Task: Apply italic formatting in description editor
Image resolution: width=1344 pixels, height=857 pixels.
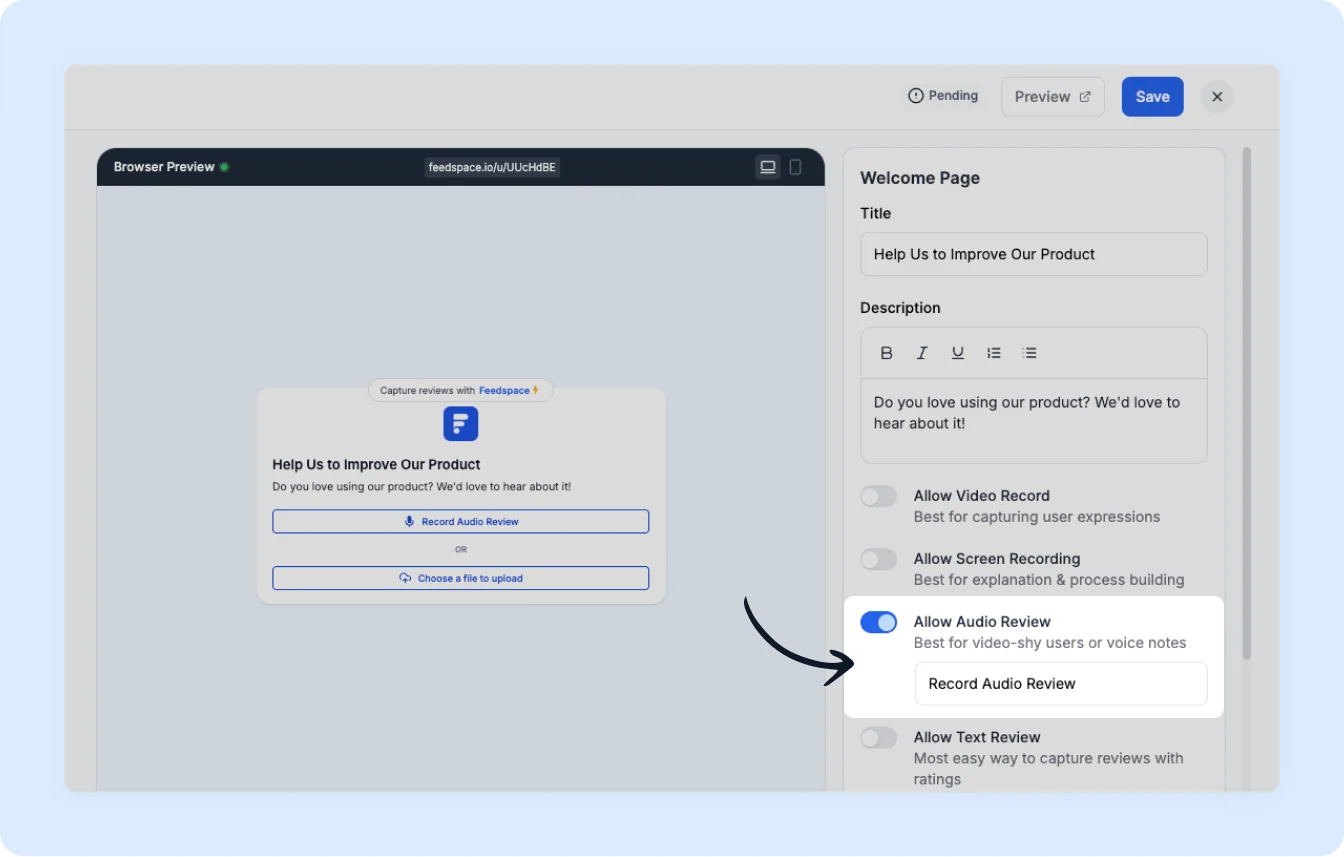Action: click(x=922, y=353)
